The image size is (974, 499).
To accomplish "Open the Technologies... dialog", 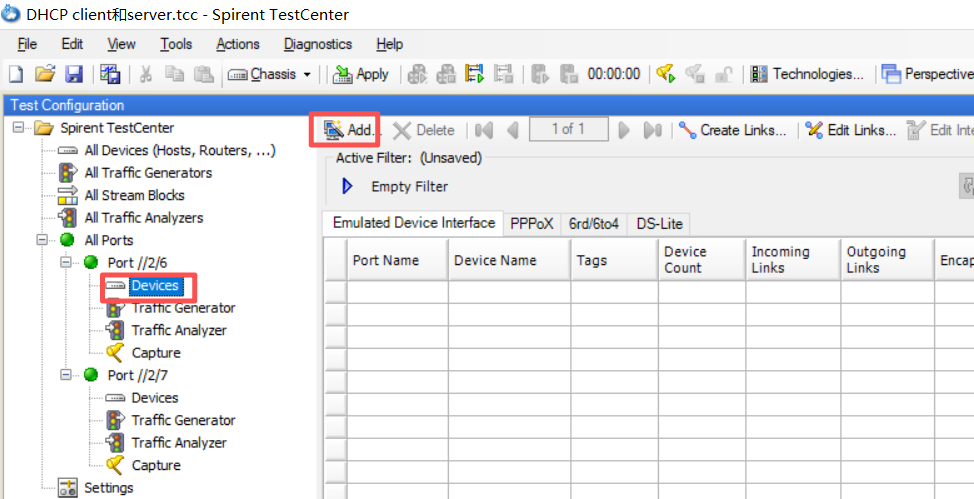I will 807,75.
